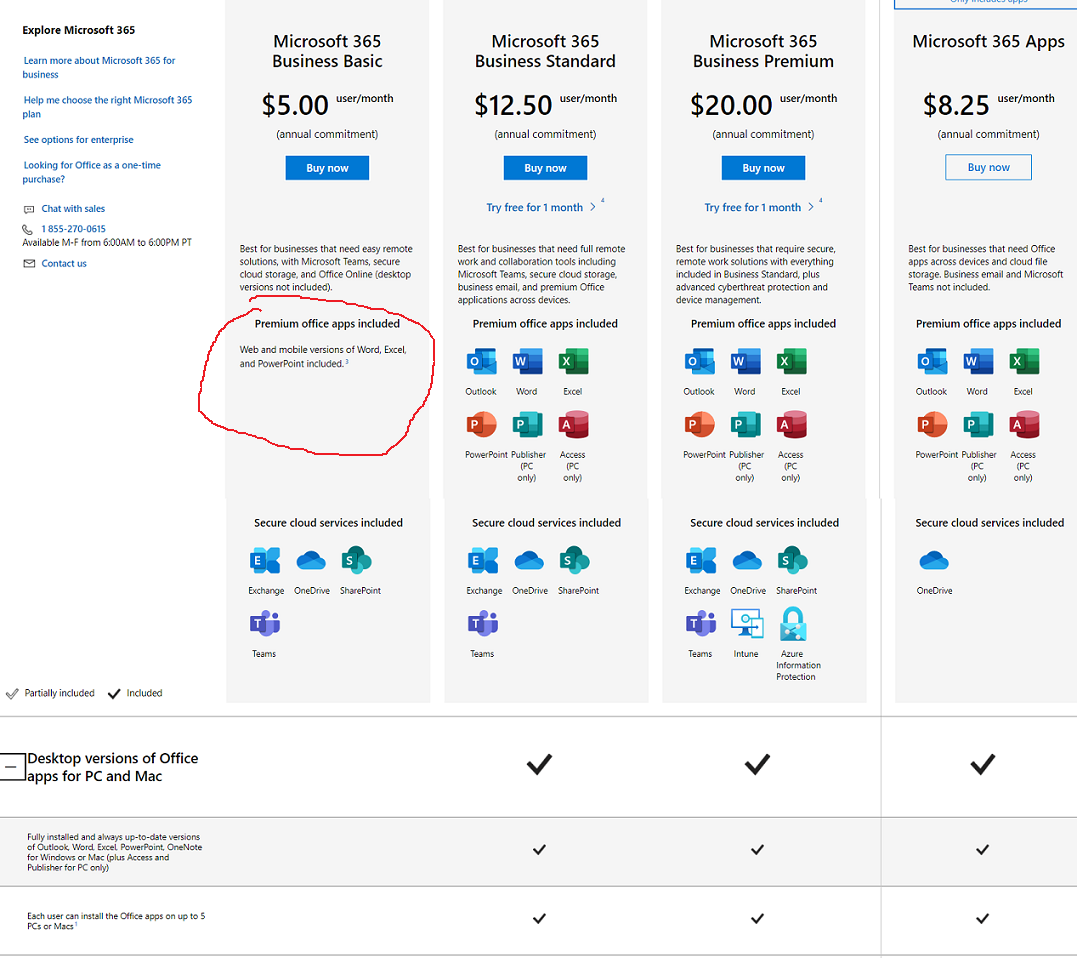Collapse Desktop versions of Office apps section
This screenshot has width=1077, height=958.
click(12, 766)
